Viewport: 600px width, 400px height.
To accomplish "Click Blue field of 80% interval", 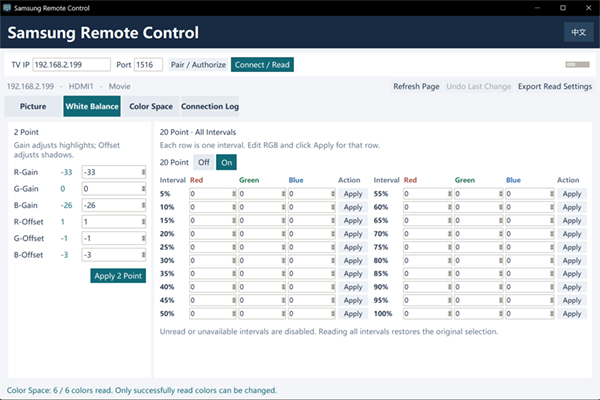I will pos(530,261).
